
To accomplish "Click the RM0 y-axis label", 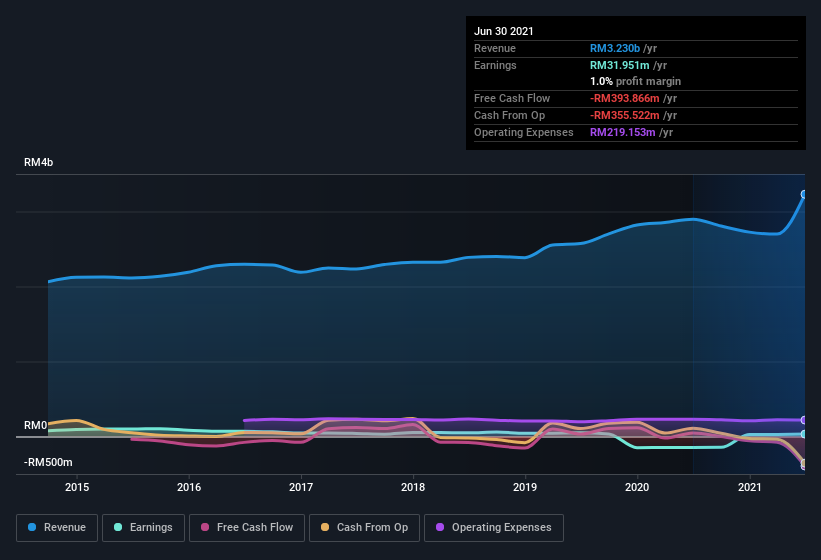I will pos(36,425).
